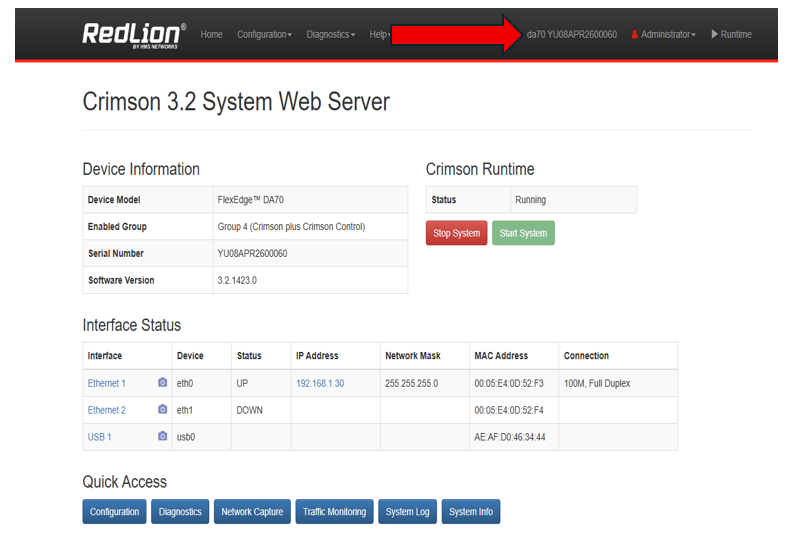The width and height of the screenshot is (798, 551).
Task: Open the Ethernet 2 interface link
Action: (106, 410)
